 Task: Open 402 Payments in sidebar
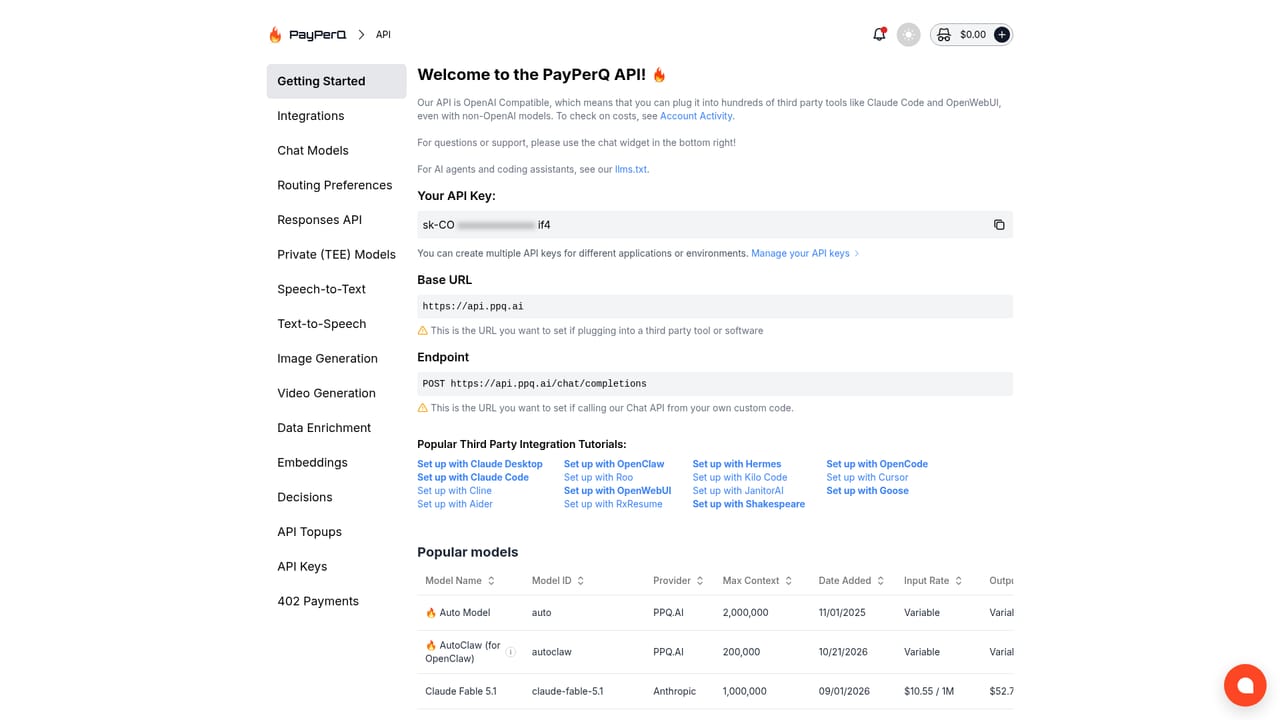(x=336, y=601)
